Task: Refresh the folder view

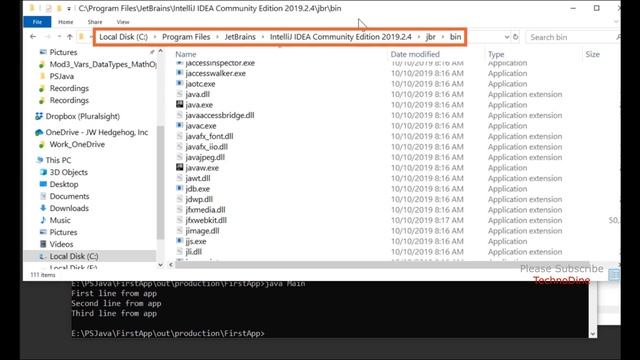Action: (516, 37)
